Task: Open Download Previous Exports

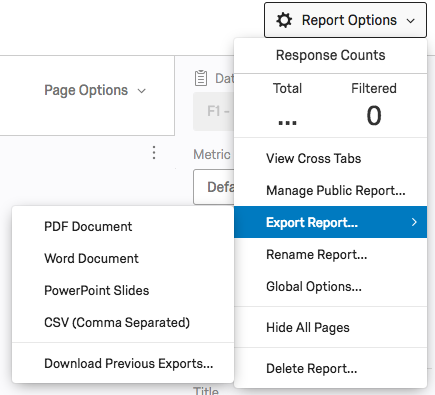Action: point(123,363)
